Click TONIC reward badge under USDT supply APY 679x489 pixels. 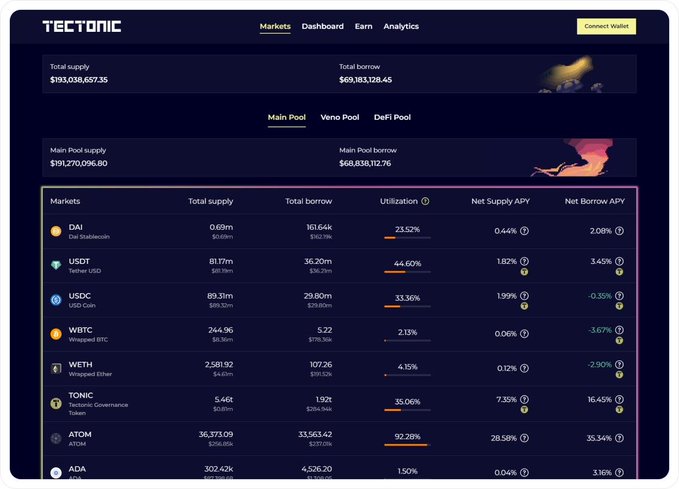[524, 272]
